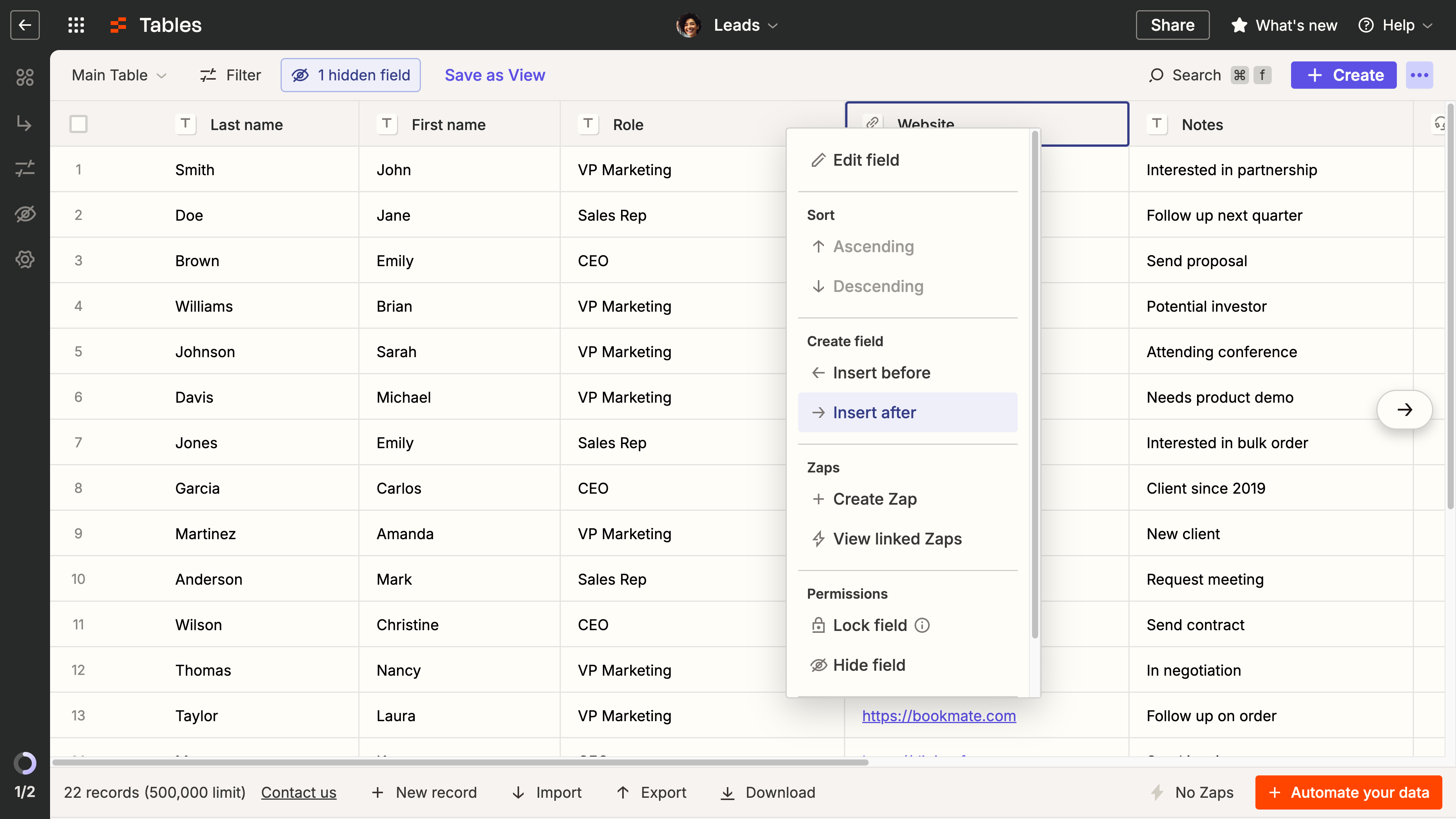Click the Tables logo icon
Screen dimensions: 1456x819
coord(118,25)
